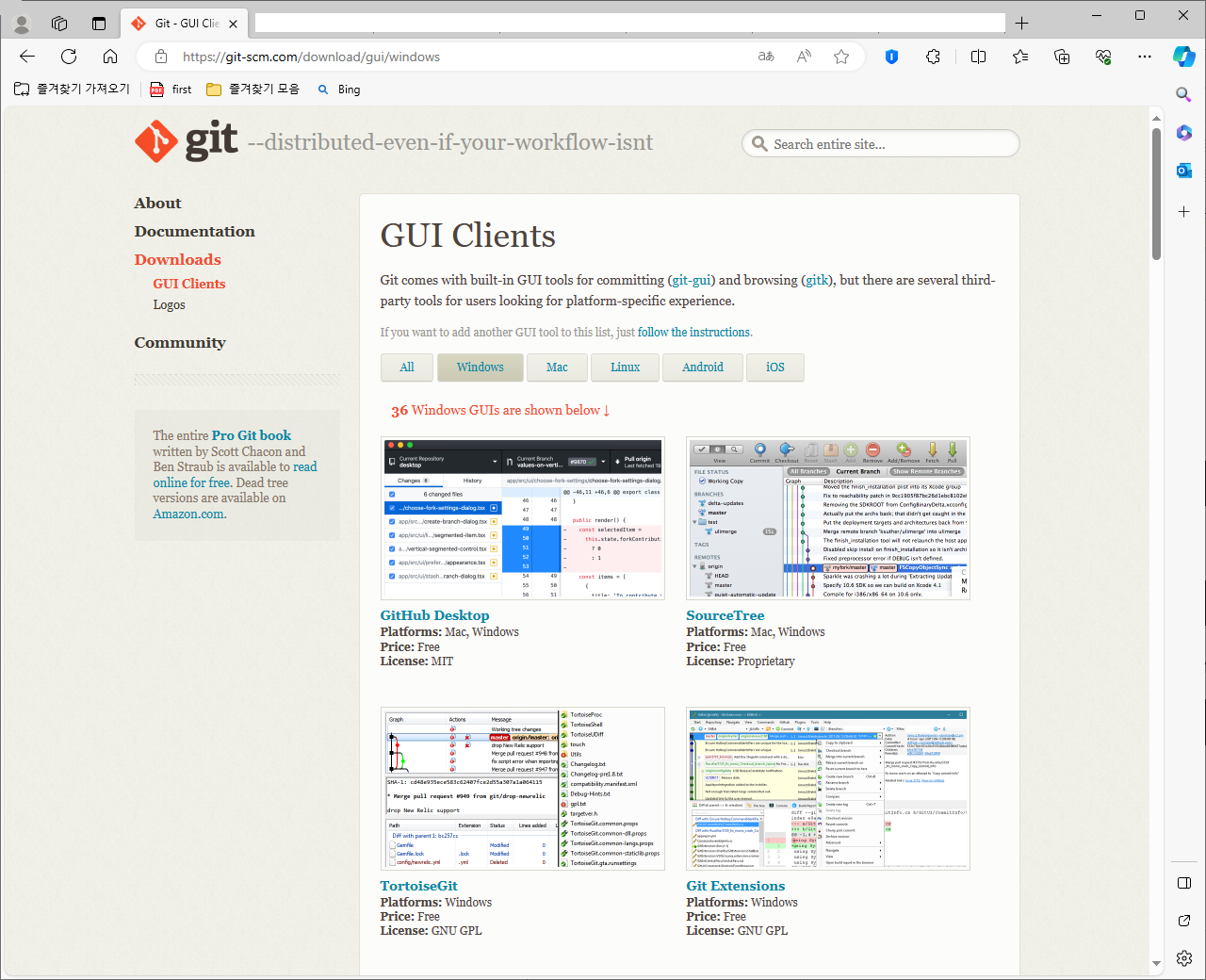Open the Settings and more ellipsis menu
The height and width of the screenshot is (980, 1206).
pos(1145,57)
